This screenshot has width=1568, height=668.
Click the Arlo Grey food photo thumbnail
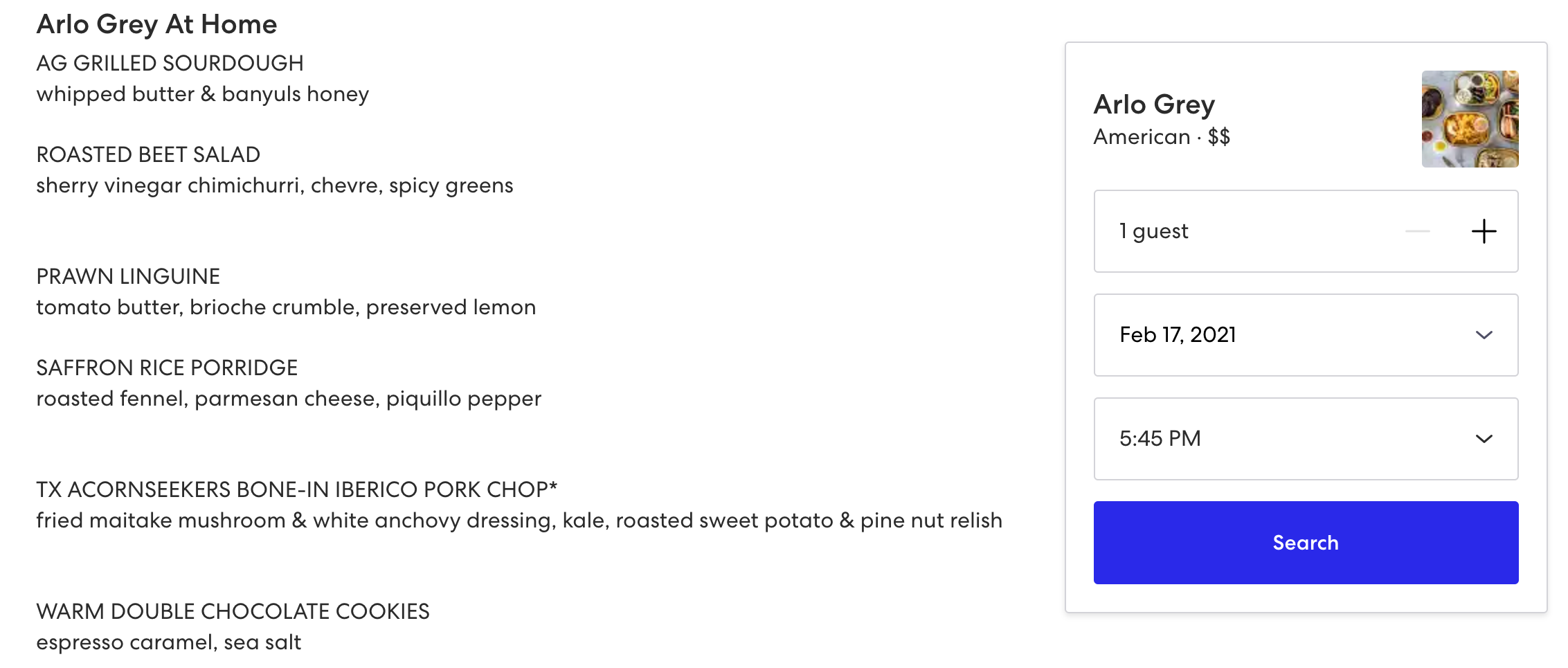click(1469, 118)
